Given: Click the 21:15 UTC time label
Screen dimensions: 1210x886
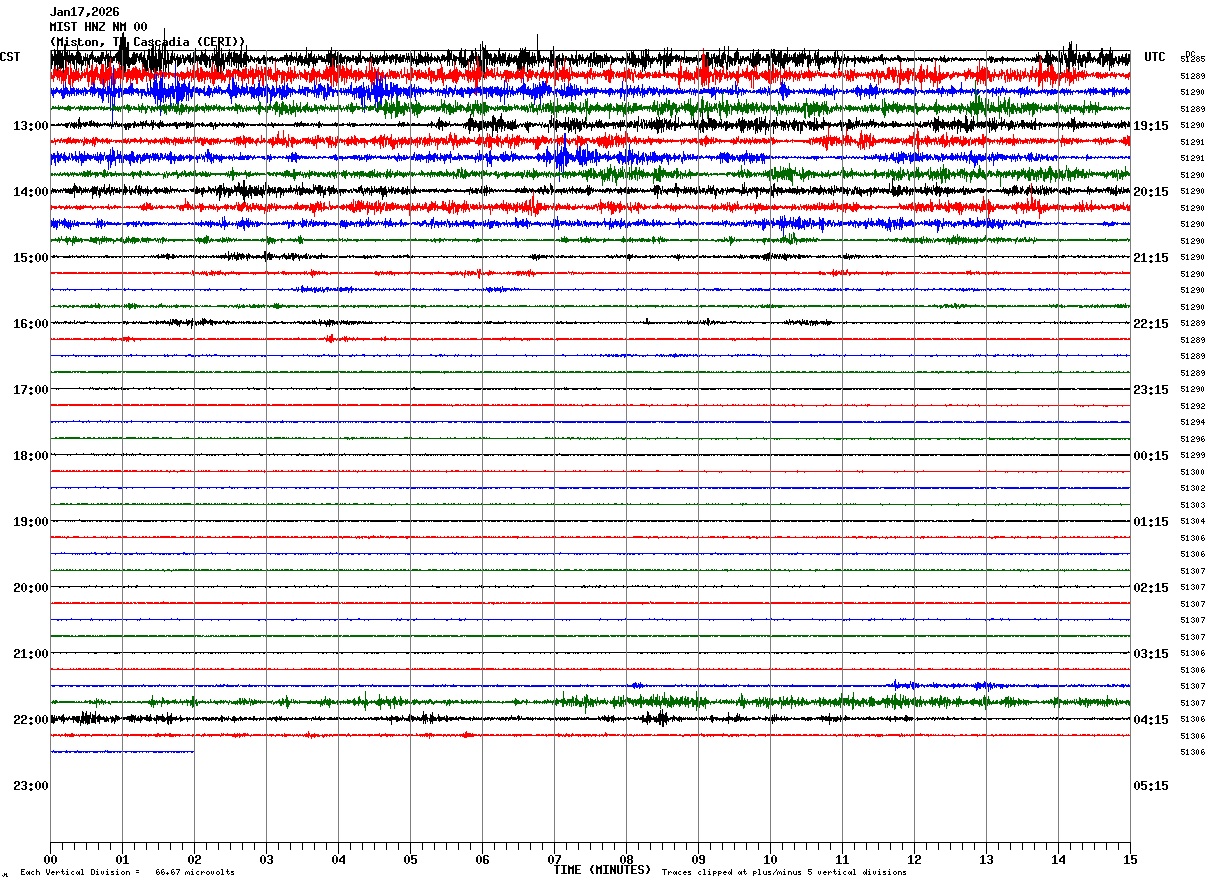Looking at the screenshot, I should pos(1151,258).
